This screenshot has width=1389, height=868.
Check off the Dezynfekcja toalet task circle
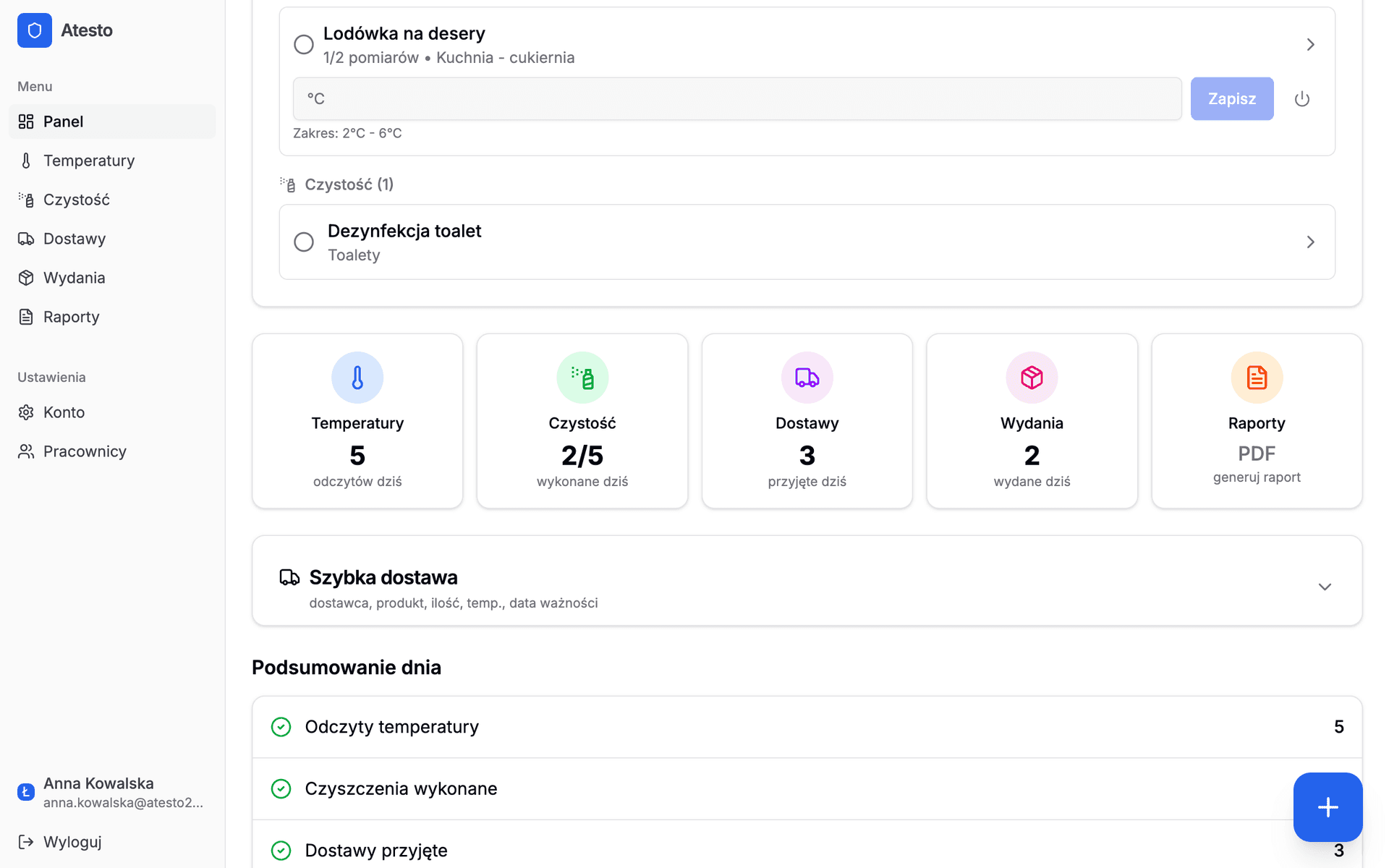pyautogui.click(x=304, y=242)
